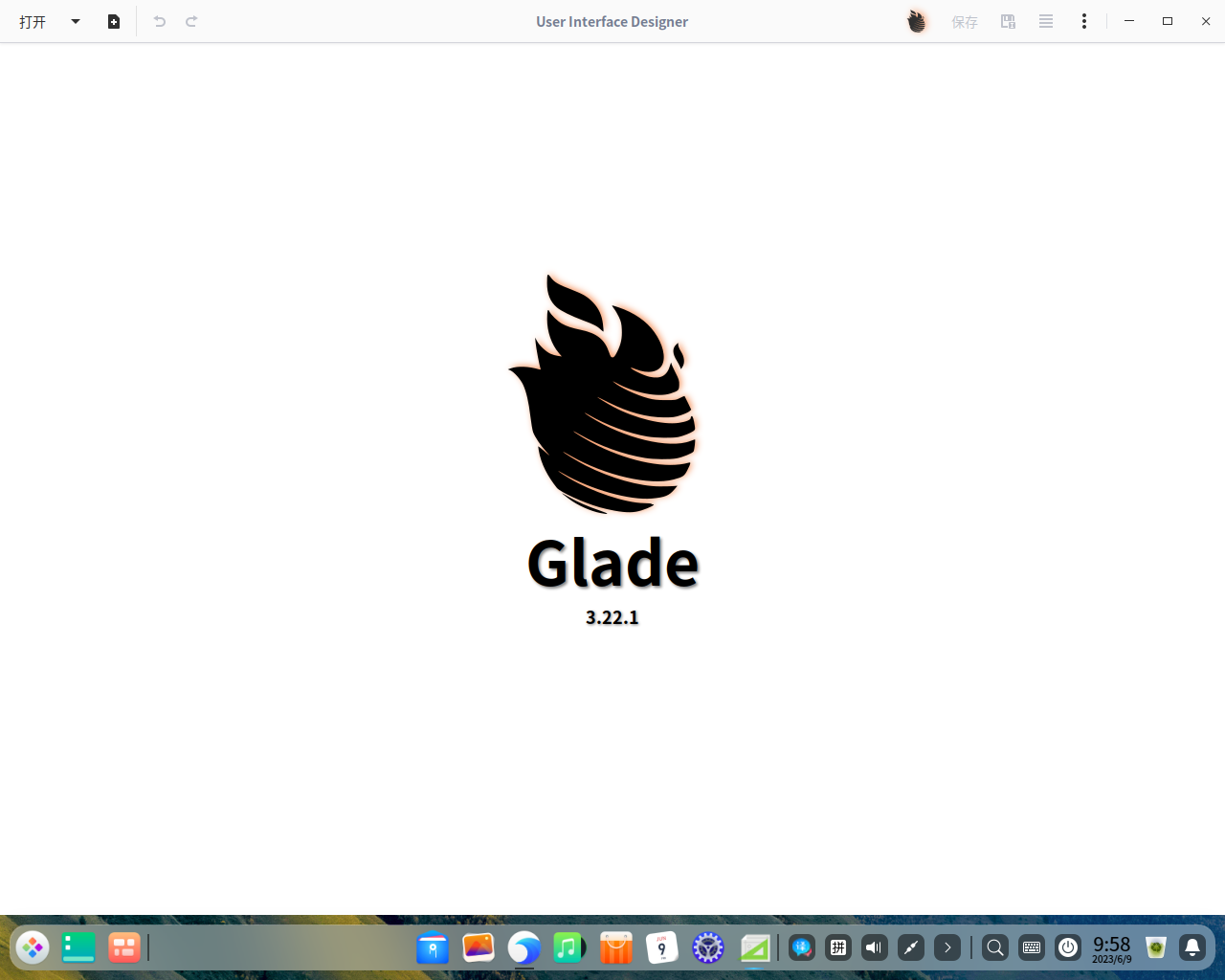Click the pen-shaped tray icon in the dock
The width and height of the screenshot is (1225, 980).
point(911,947)
